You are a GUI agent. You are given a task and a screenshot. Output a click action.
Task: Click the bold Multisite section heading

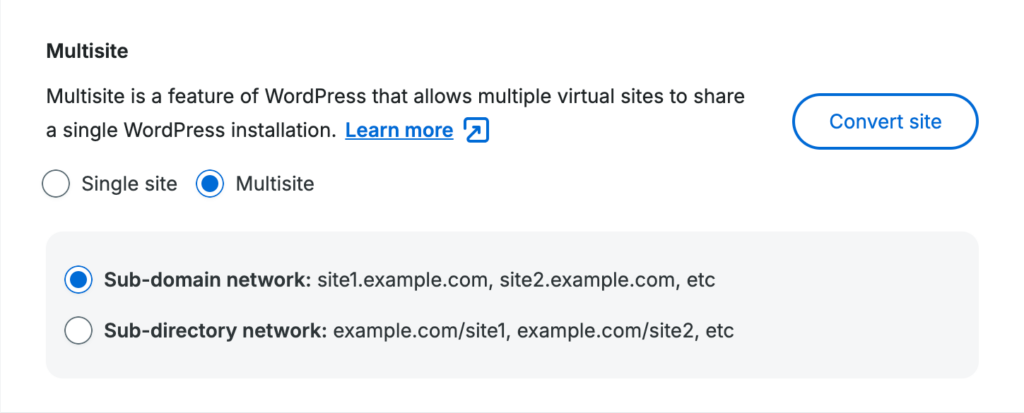[x=88, y=49]
